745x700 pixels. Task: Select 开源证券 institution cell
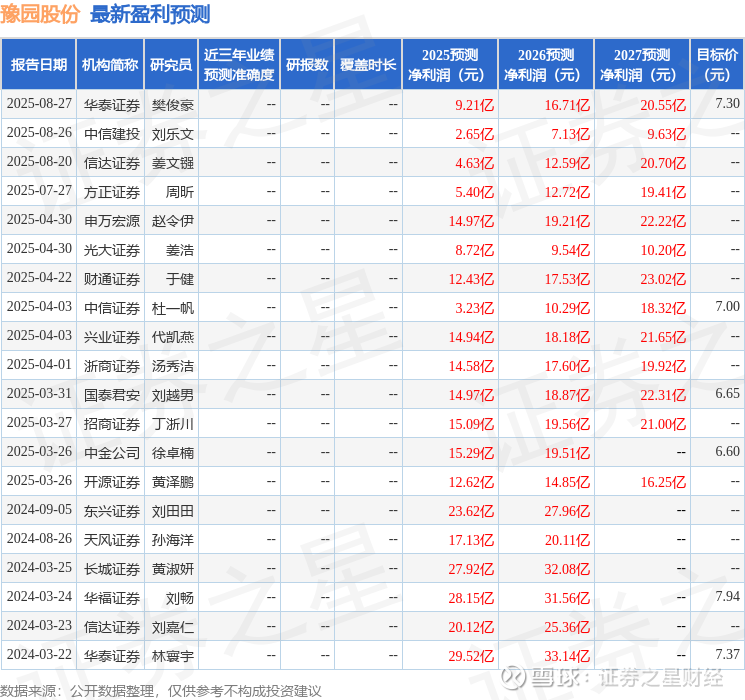point(112,482)
